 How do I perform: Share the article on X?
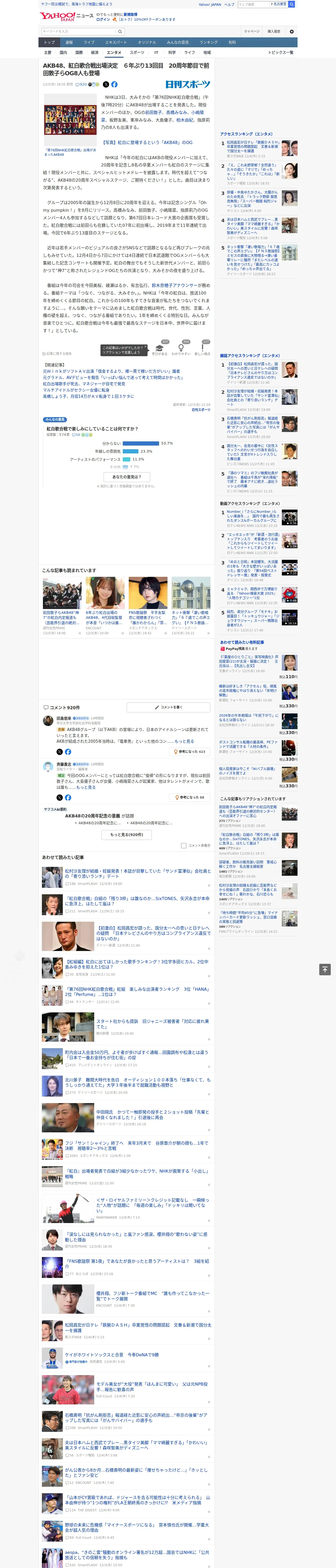pos(105,85)
